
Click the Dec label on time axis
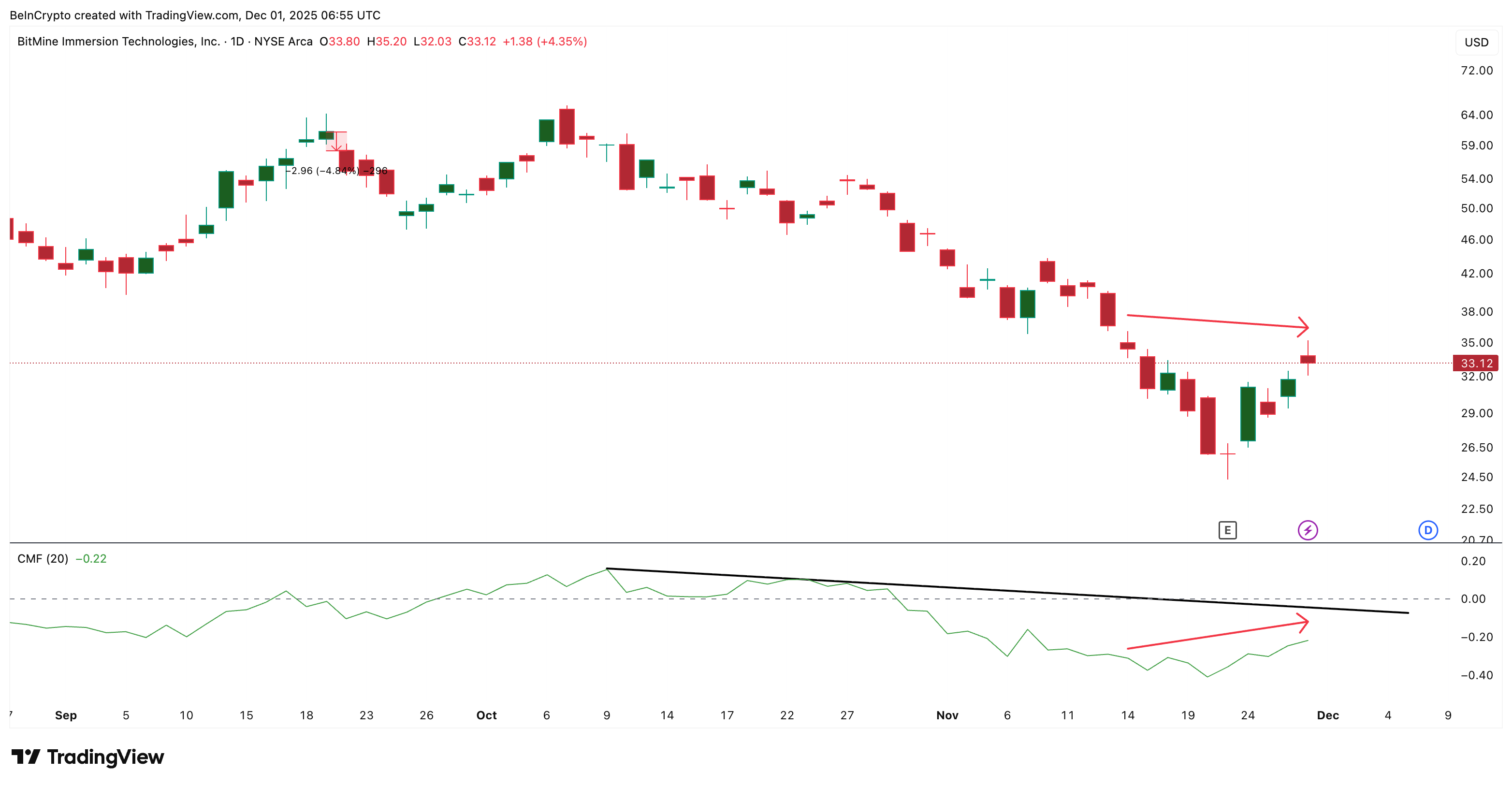1327,715
